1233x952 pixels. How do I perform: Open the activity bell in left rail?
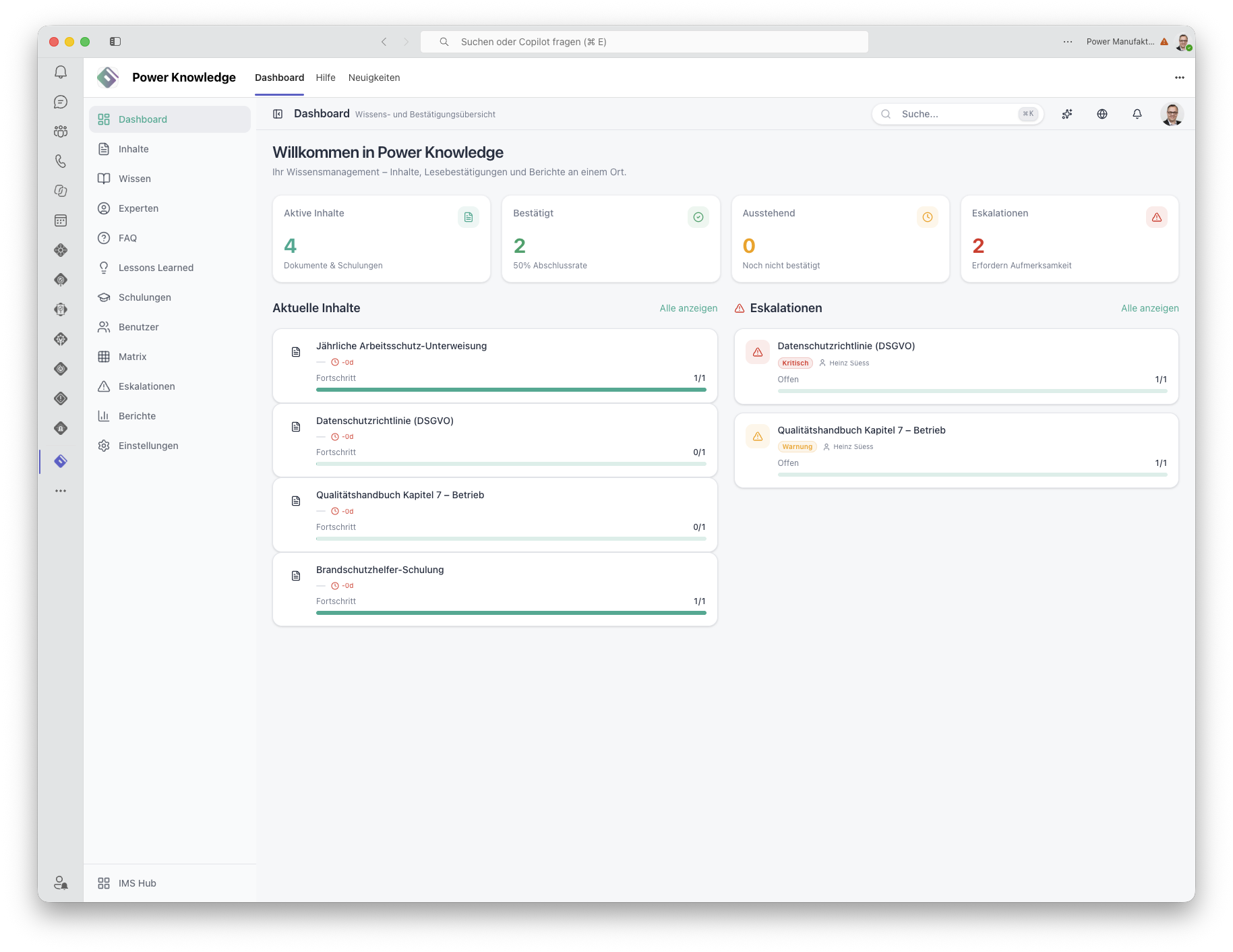(61, 72)
